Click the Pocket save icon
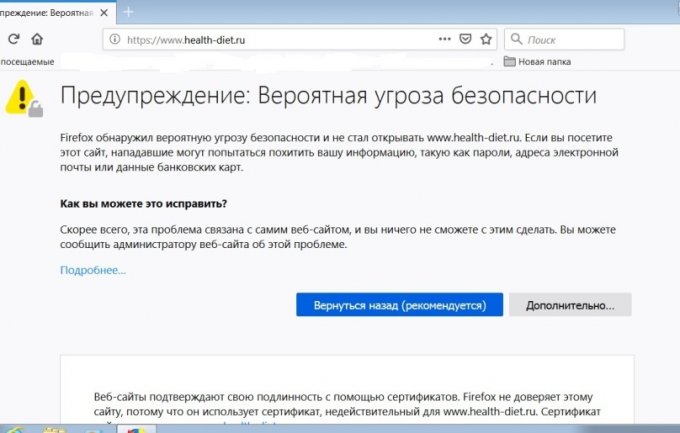Image resolution: width=680 pixels, height=433 pixels. (465, 39)
